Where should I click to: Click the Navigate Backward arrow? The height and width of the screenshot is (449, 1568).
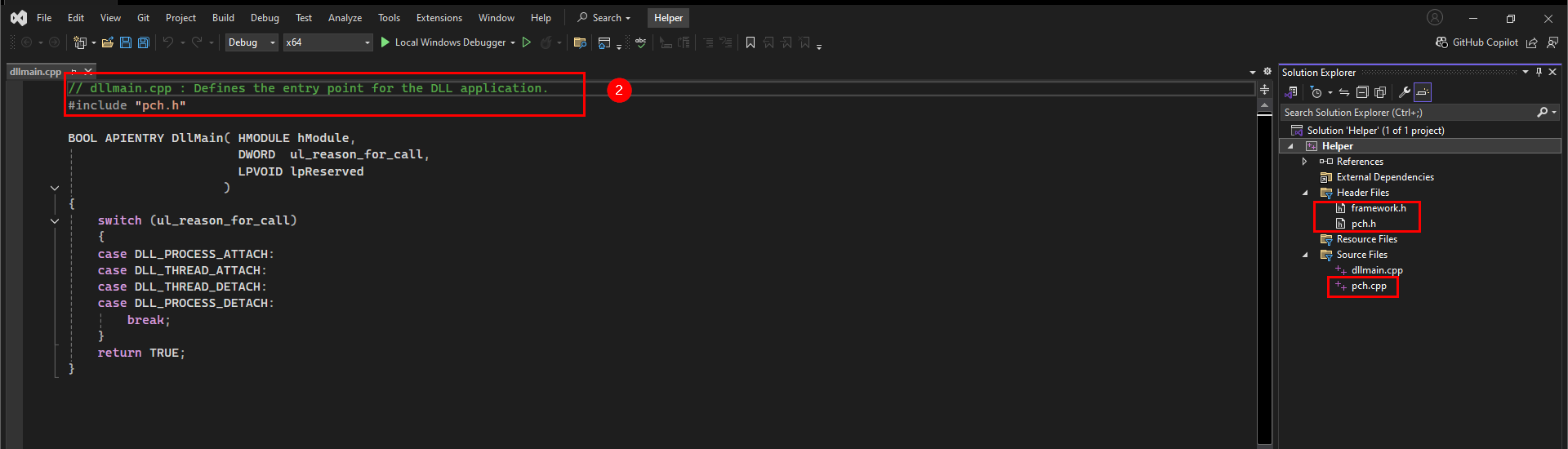pos(26,42)
